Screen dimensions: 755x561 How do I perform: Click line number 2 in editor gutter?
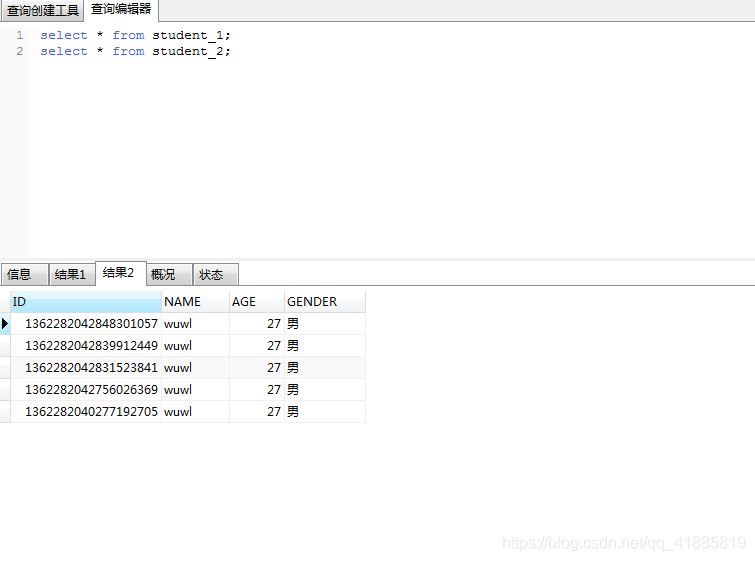pyautogui.click(x=20, y=51)
